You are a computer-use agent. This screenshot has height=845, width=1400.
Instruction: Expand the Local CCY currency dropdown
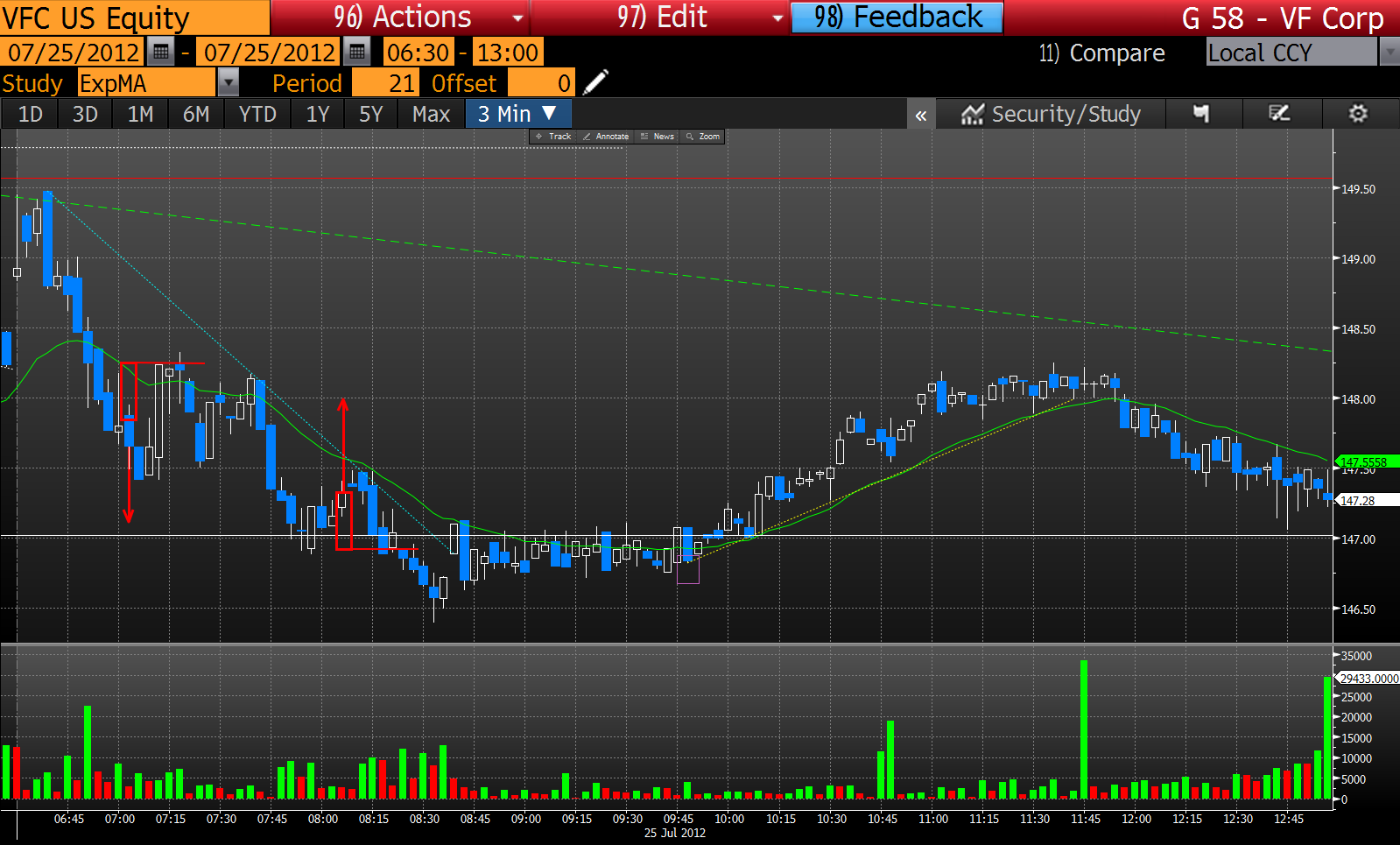click(x=1389, y=53)
